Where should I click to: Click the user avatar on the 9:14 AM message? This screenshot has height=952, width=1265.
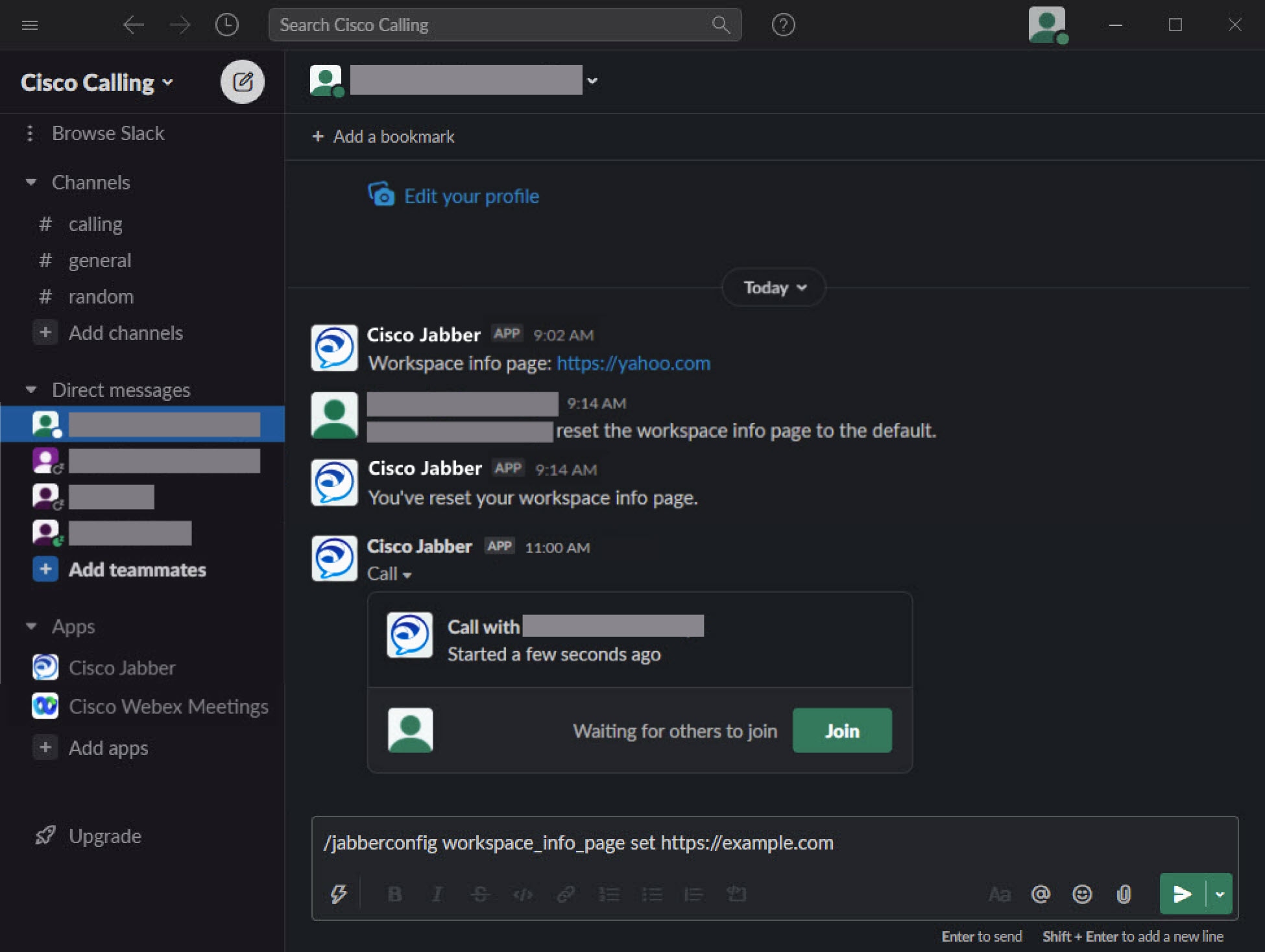pyautogui.click(x=334, y=416)
